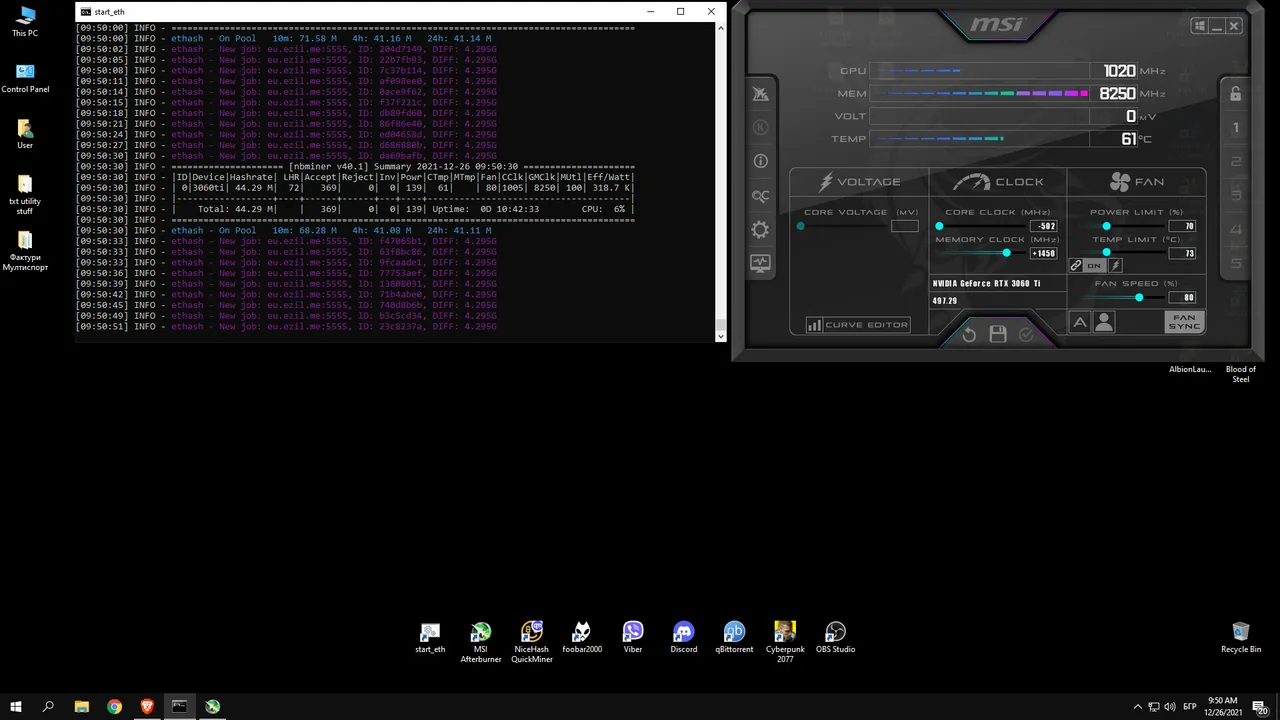Viewport: 1280px width, 720px height.
Task: Click the power limit slider handle
Action: point(1106,226)
